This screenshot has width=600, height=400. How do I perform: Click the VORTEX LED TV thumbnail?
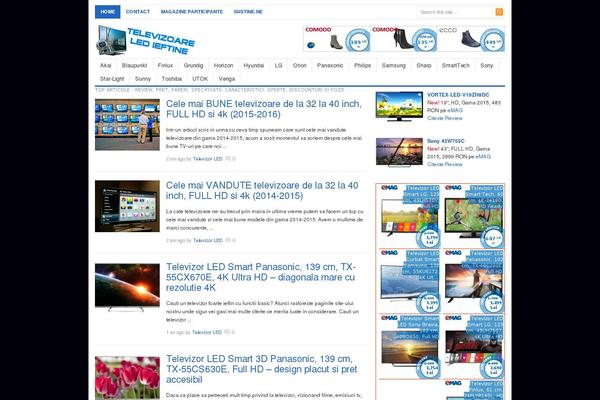tap(399, 107)
